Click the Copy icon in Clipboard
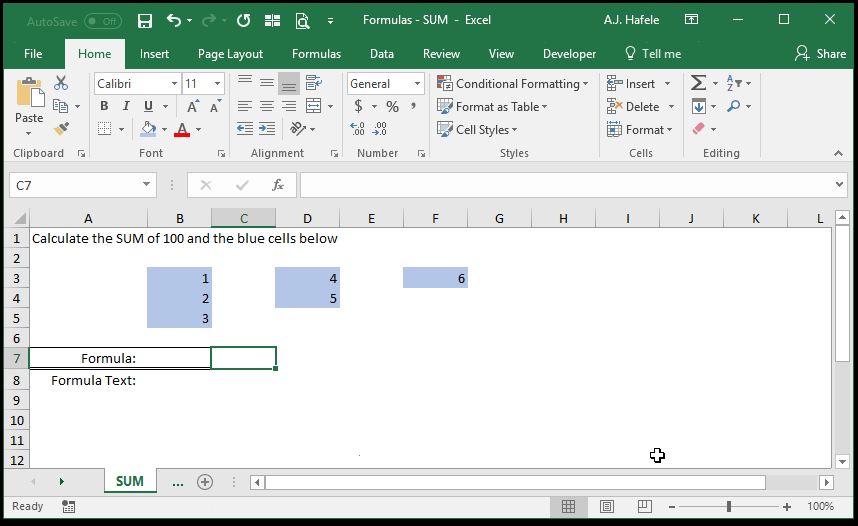Screen dimensions: 858x526 click(60, 106)
